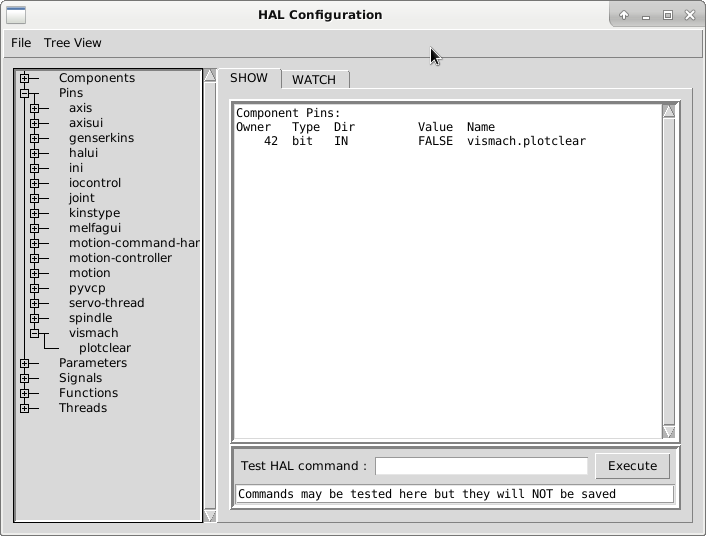This screenshot has height=536, width=706.
Task: Click output pane scroll up arrow
Action: click(669, 111)
